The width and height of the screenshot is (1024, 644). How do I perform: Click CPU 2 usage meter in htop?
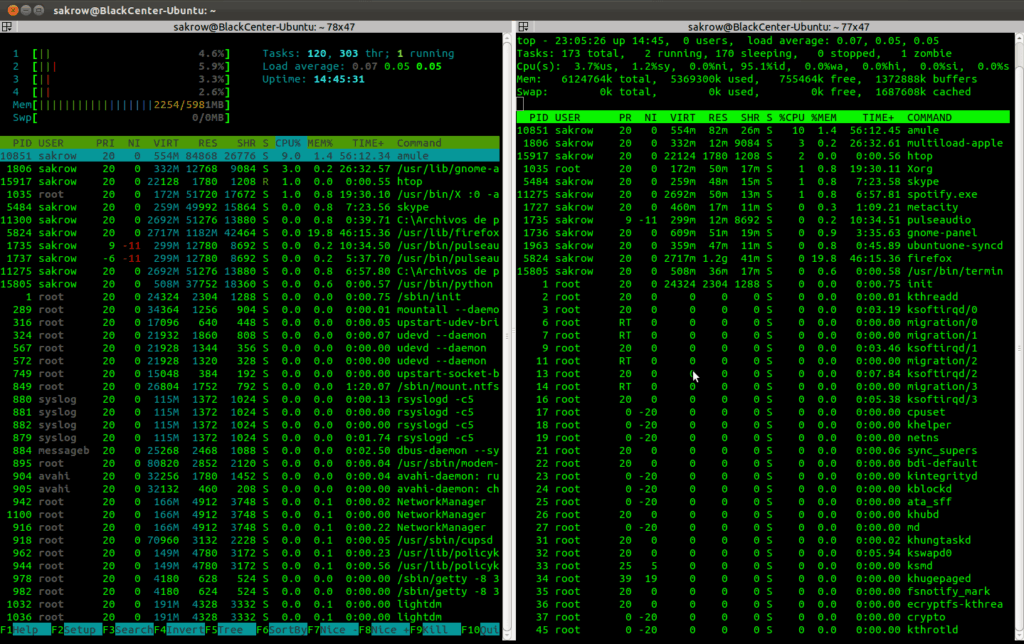tap(121, 67)
